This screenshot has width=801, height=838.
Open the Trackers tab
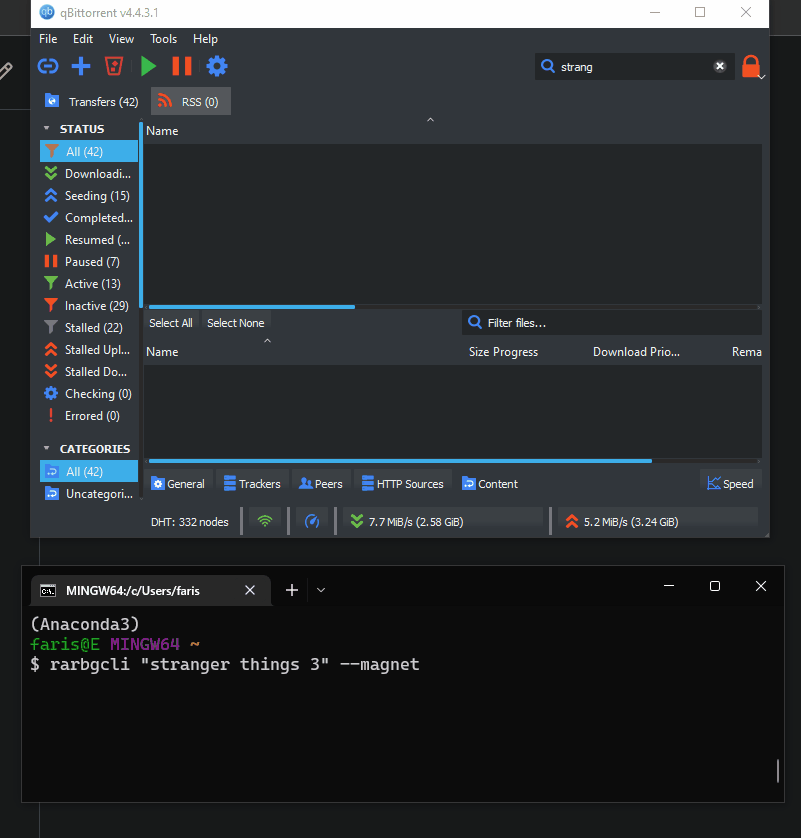tap(252, 484)
